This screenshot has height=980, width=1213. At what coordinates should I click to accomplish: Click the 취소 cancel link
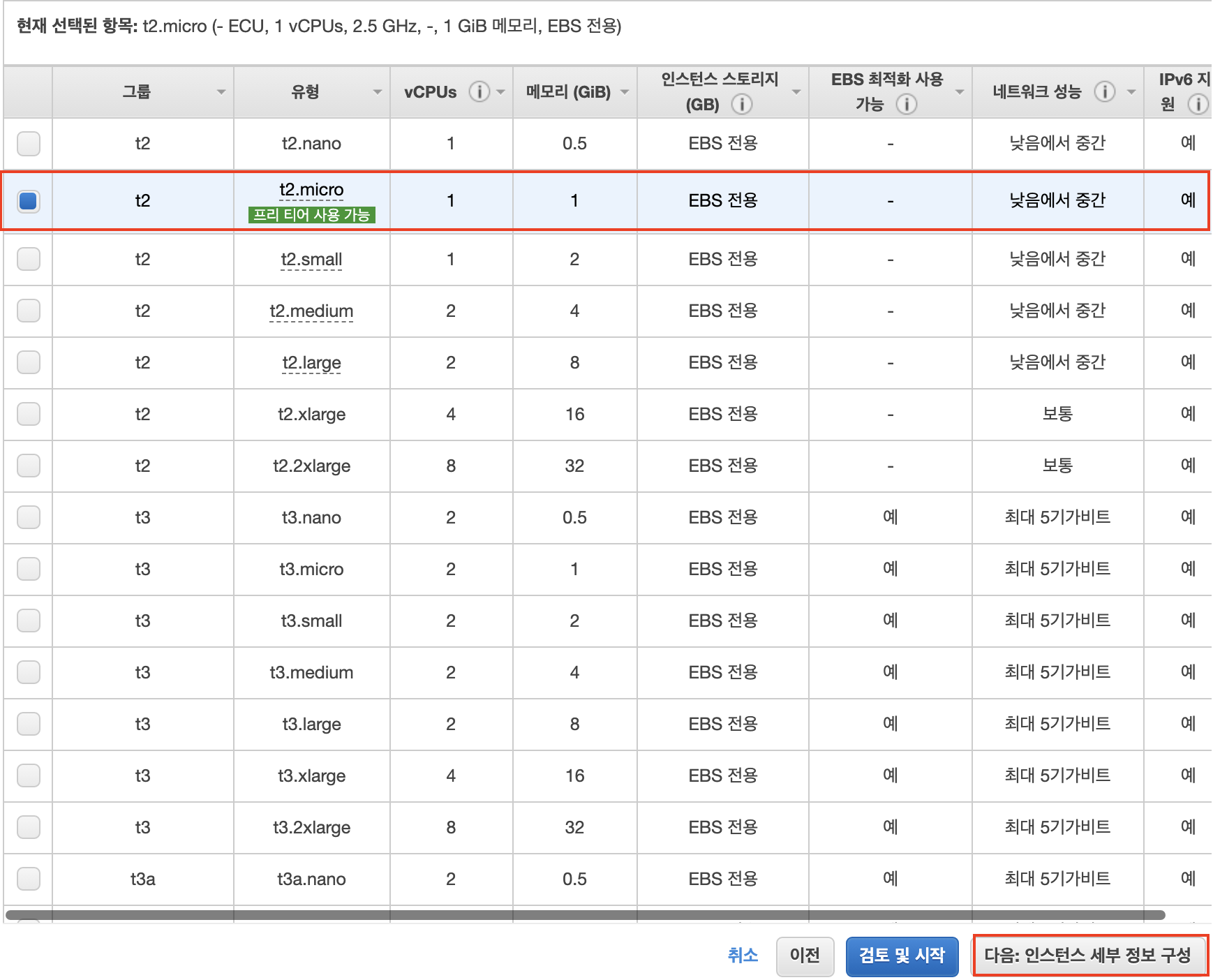click(743, 955)
